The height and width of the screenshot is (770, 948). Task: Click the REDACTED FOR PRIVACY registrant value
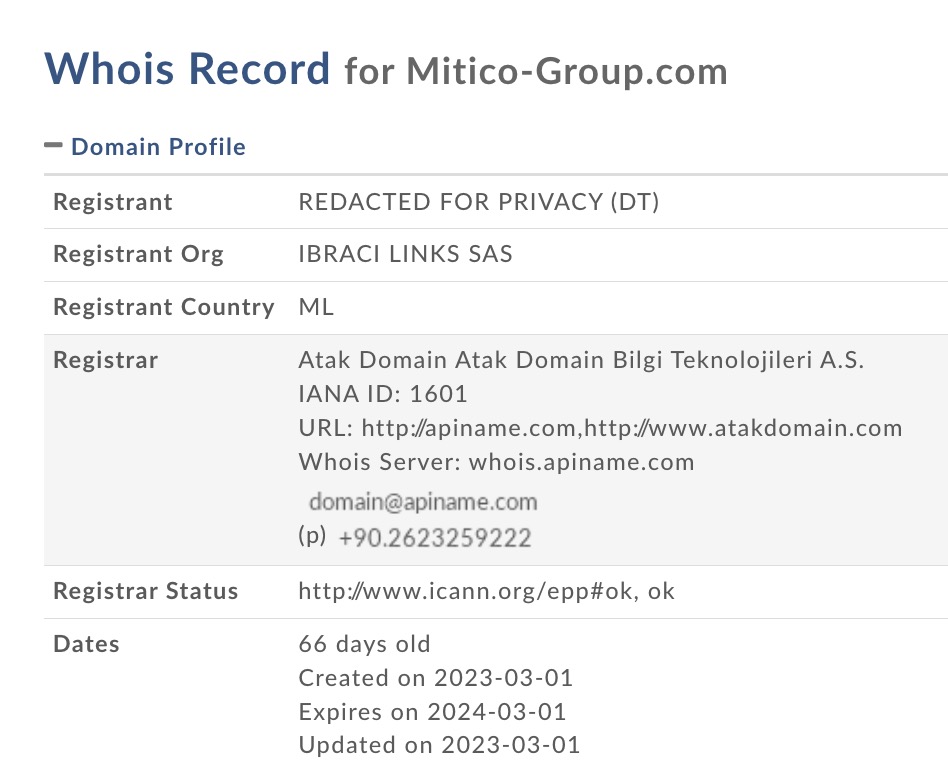click(479, 202)
